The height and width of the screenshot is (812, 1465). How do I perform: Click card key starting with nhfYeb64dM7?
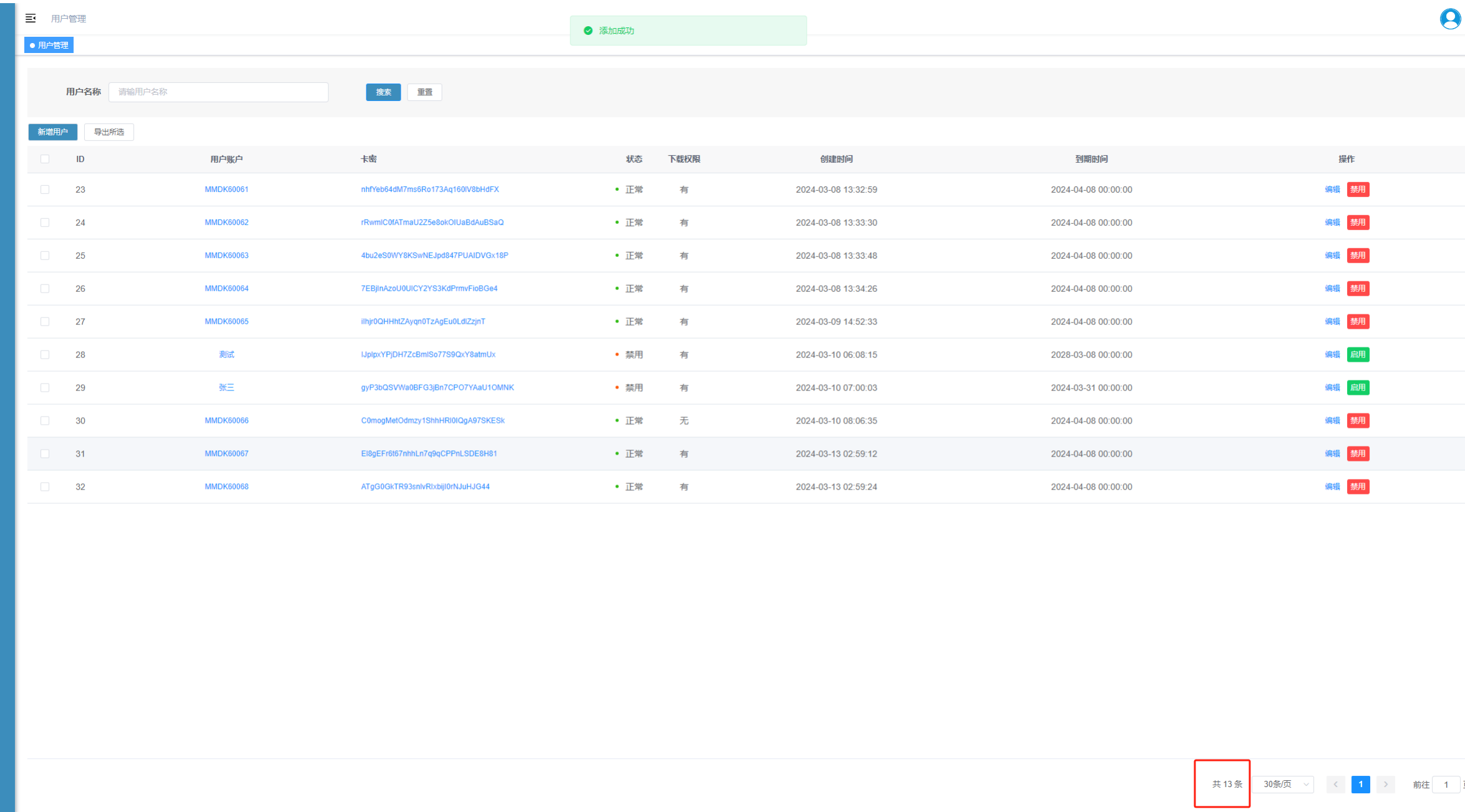click(x=430, y=190)
